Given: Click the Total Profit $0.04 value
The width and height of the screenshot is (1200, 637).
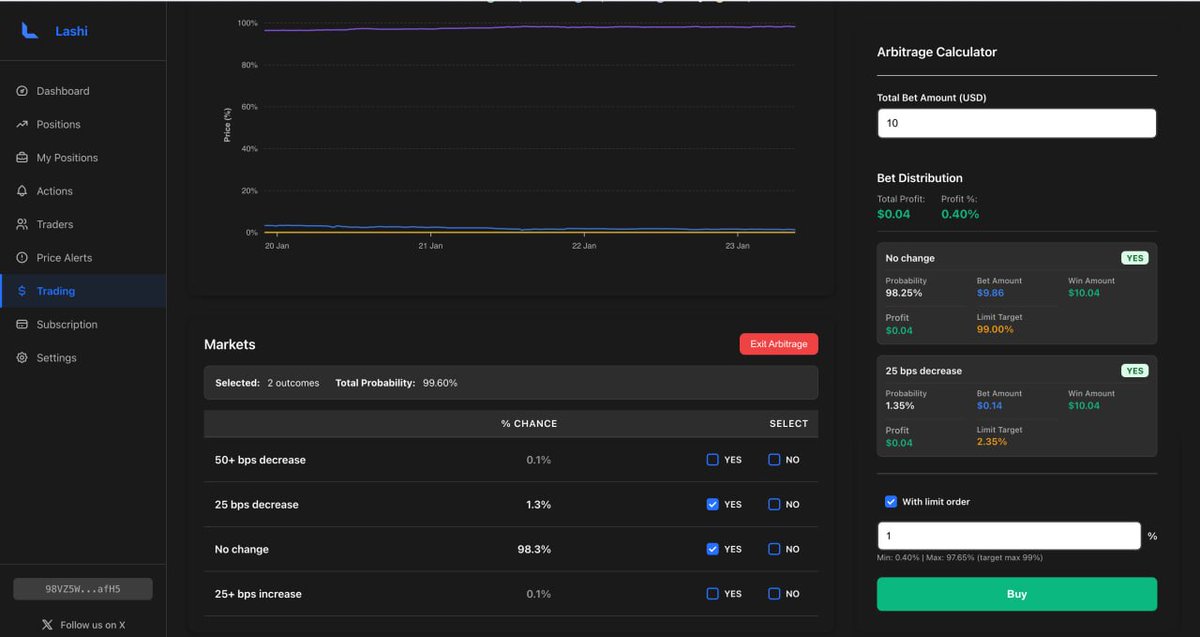Looking at the screenshot, I should [894, 214].
